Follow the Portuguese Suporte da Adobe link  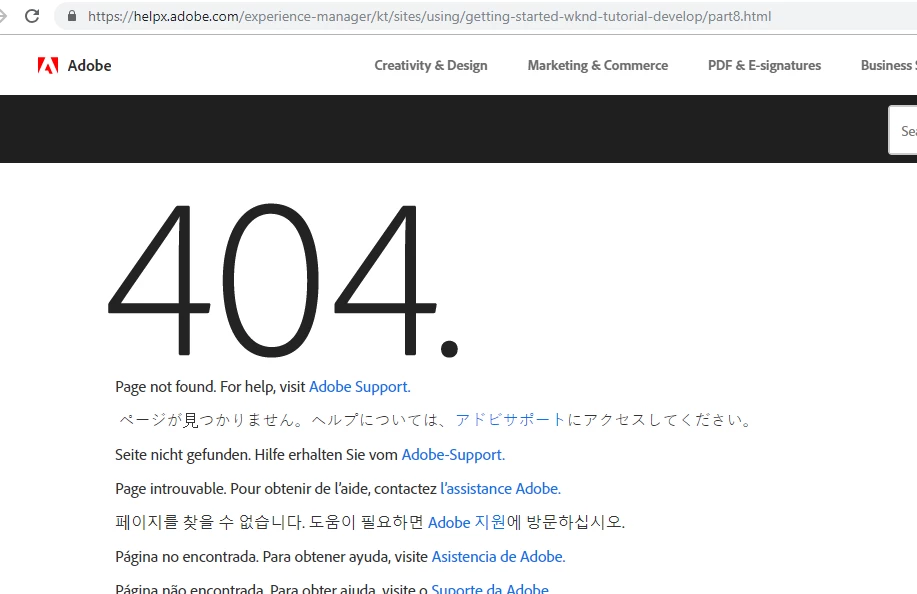pos(490,588)
